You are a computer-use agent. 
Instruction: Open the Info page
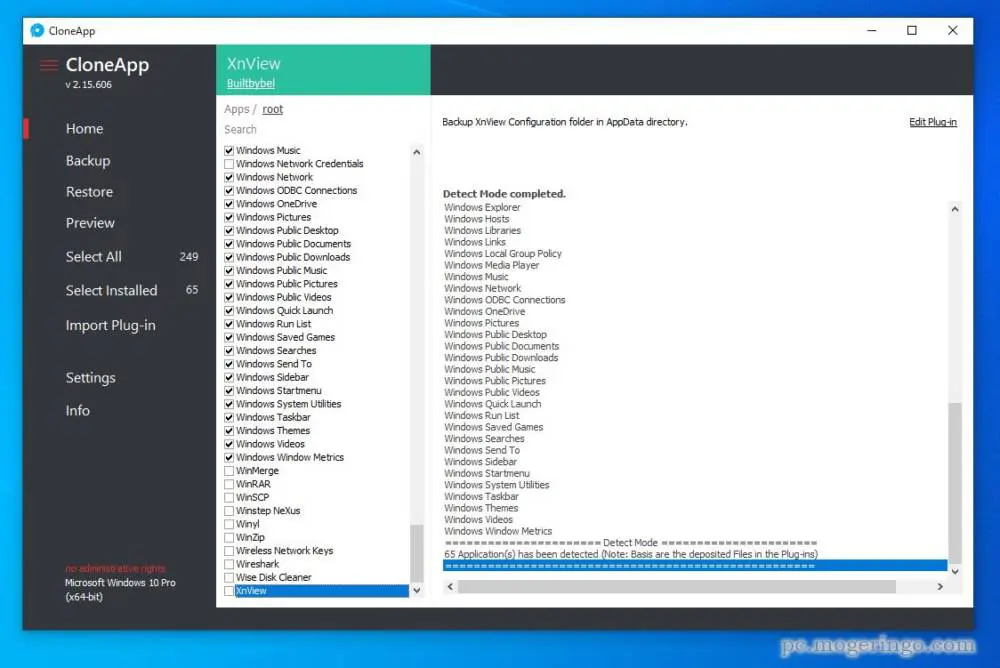point(77,411)
